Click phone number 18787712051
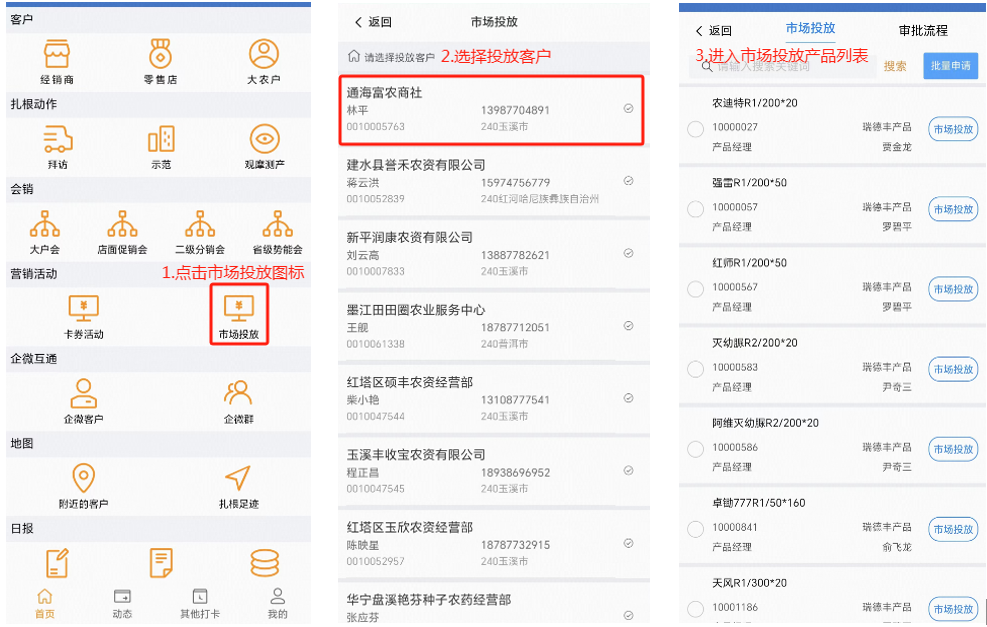 [515, 327]
